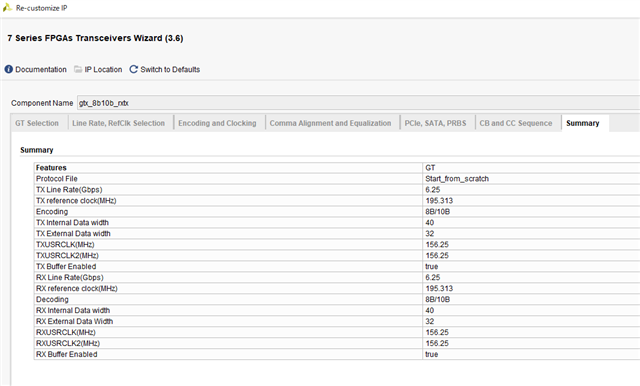Click Switch to Defaults

[x=170, y=69]
